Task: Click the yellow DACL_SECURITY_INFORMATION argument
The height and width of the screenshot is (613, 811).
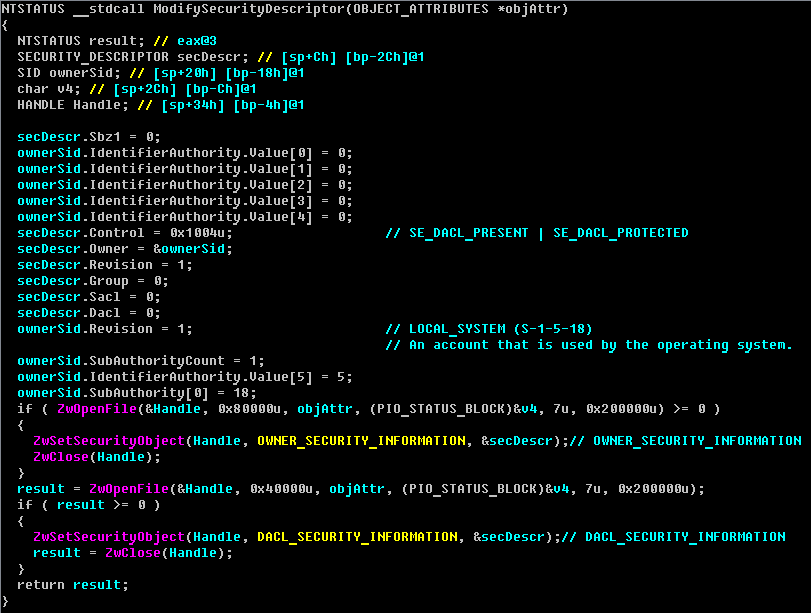Action: tap(357, 537)
